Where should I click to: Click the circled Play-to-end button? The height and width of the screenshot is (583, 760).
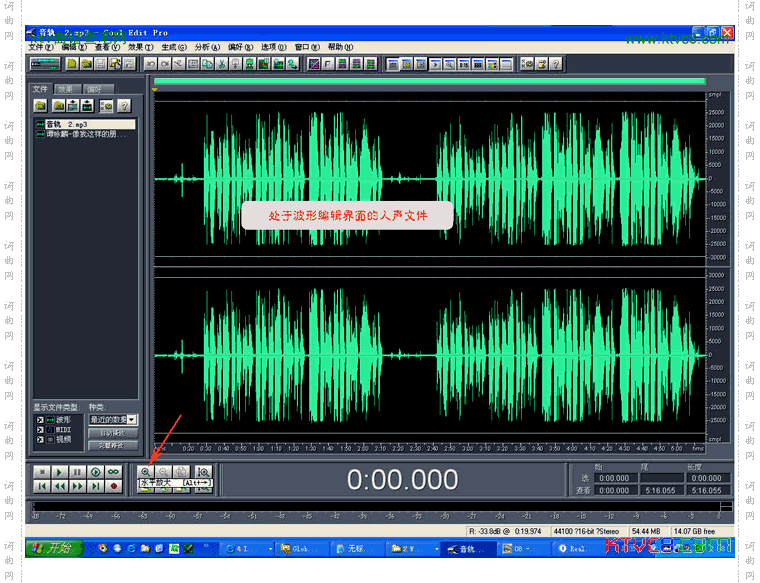tap(95, 472)
